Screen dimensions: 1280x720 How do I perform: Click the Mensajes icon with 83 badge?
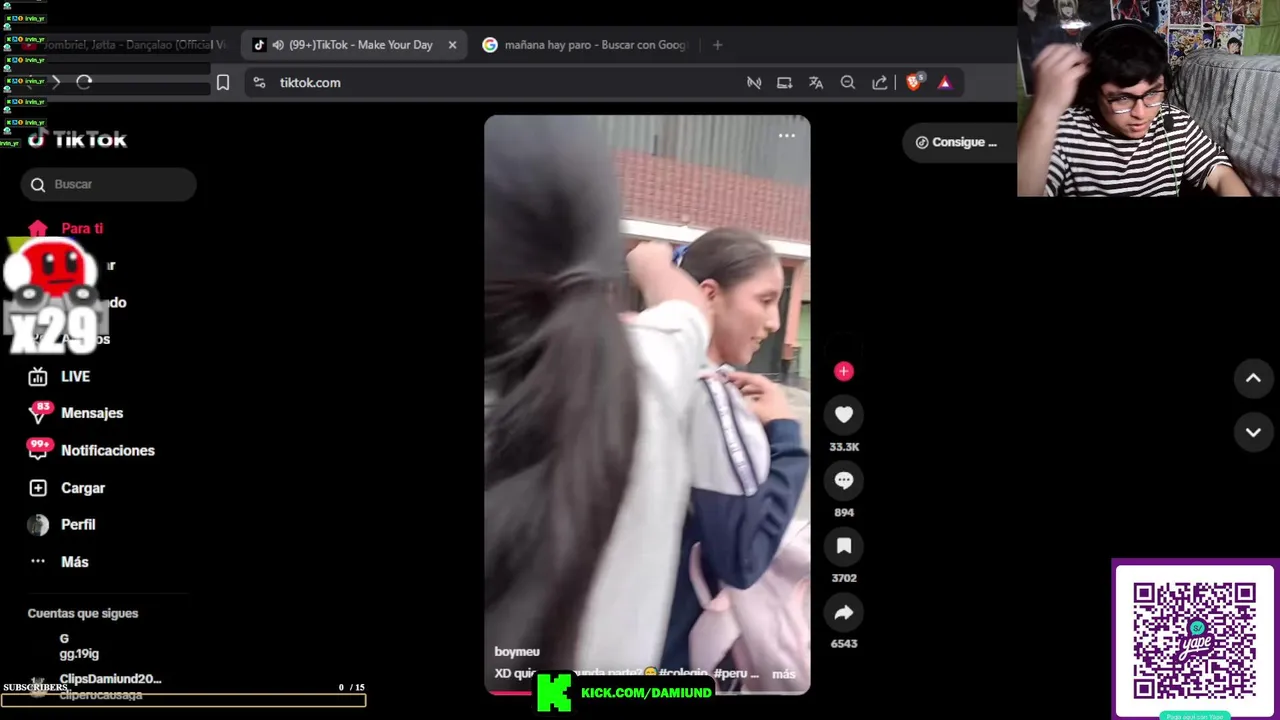(38, 413)
